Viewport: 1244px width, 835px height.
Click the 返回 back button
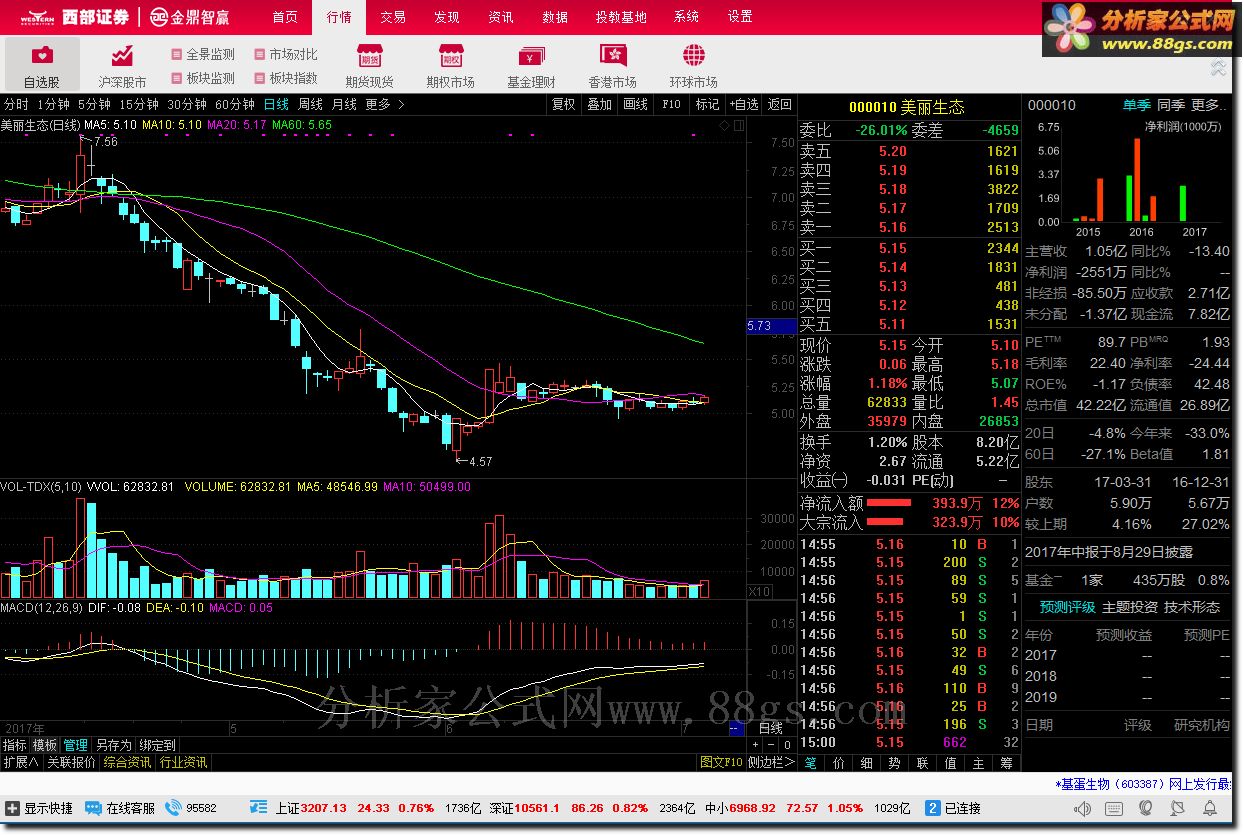click(x=779, y=104)
